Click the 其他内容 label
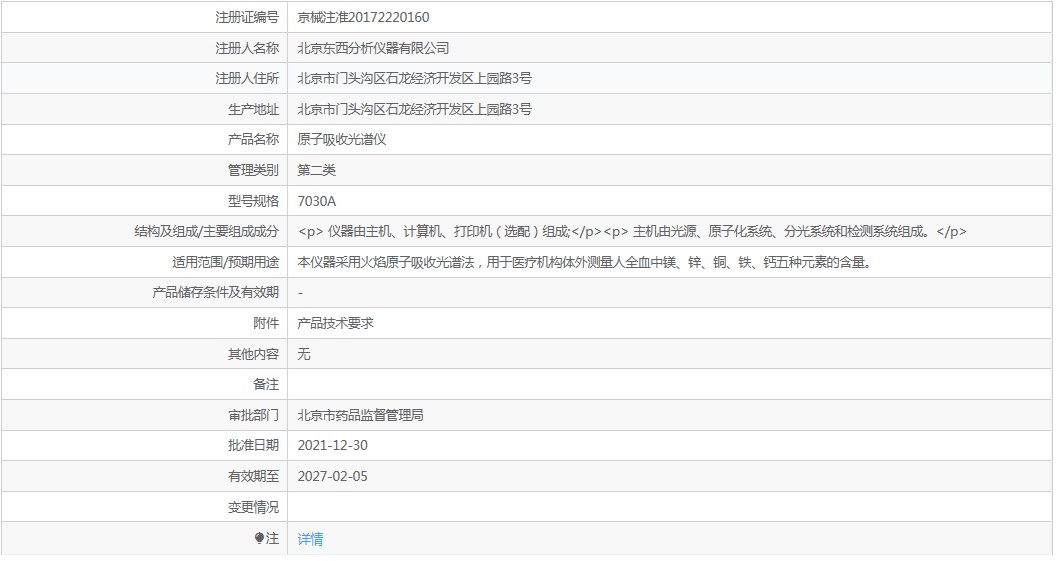 [253, 354]
